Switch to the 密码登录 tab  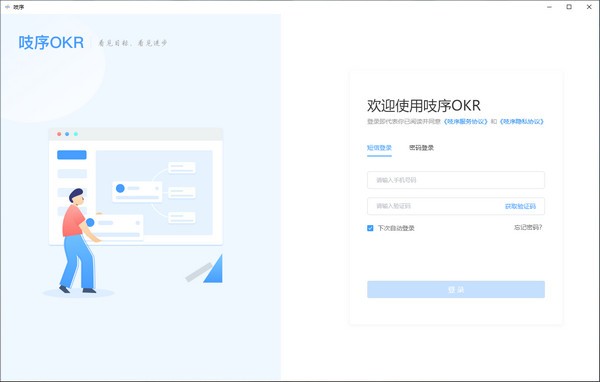pos(421,148)
